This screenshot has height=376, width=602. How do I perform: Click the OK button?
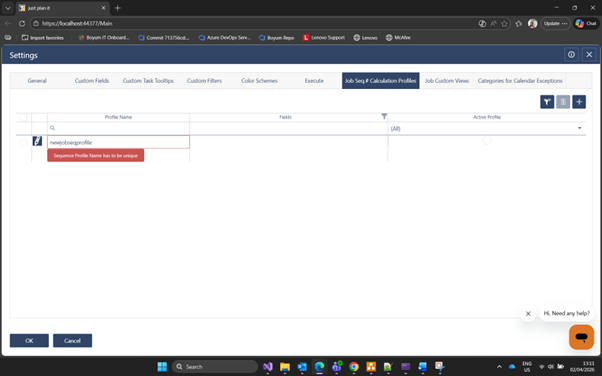pos(29,340)
